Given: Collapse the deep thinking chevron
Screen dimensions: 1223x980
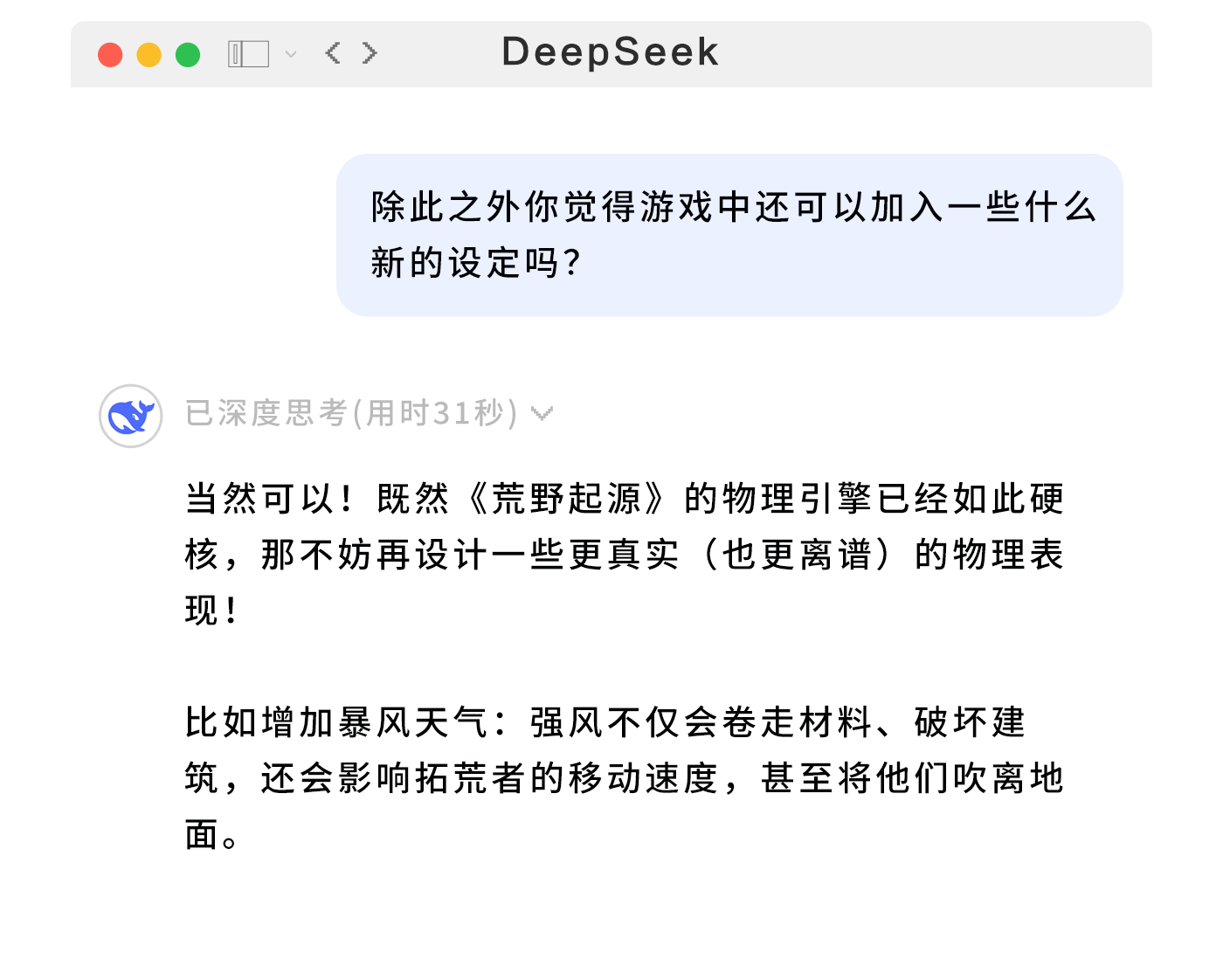Looking at the screenshot, I should pyautogui.click(x=542, y=413).
